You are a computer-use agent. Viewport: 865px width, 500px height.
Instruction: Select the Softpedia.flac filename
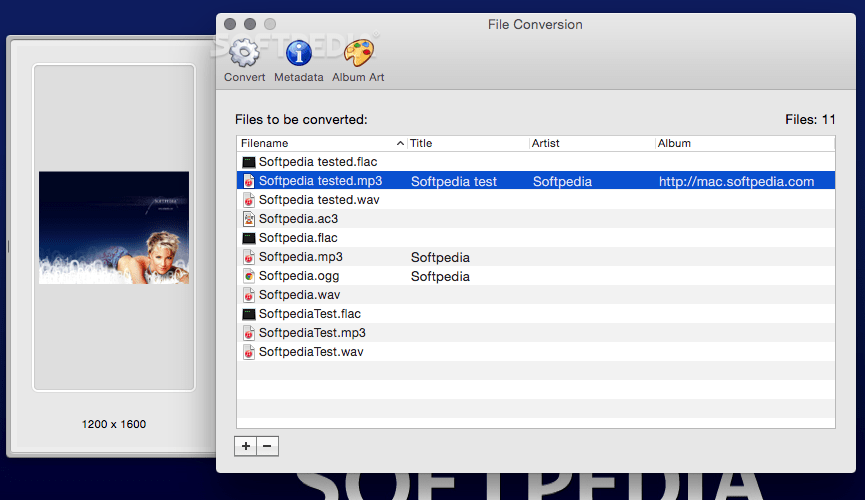(298, 238)
